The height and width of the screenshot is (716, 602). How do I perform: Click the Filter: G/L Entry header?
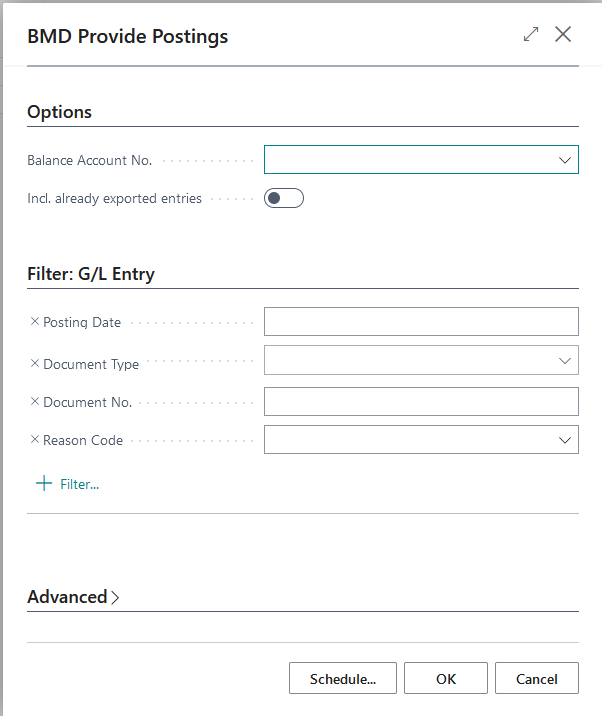[91, 273]
